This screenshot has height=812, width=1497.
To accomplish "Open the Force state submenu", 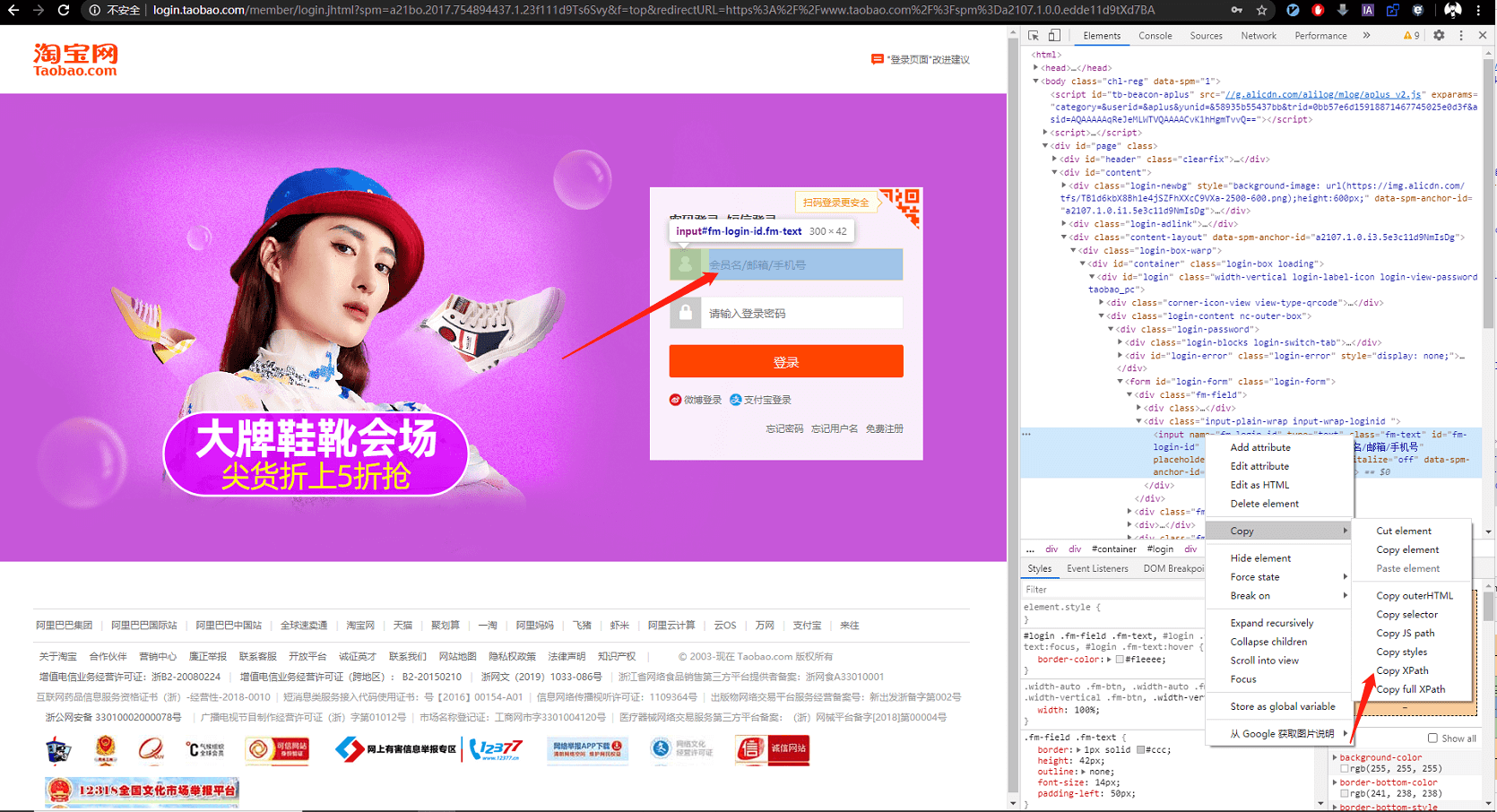I will 1278,577.
